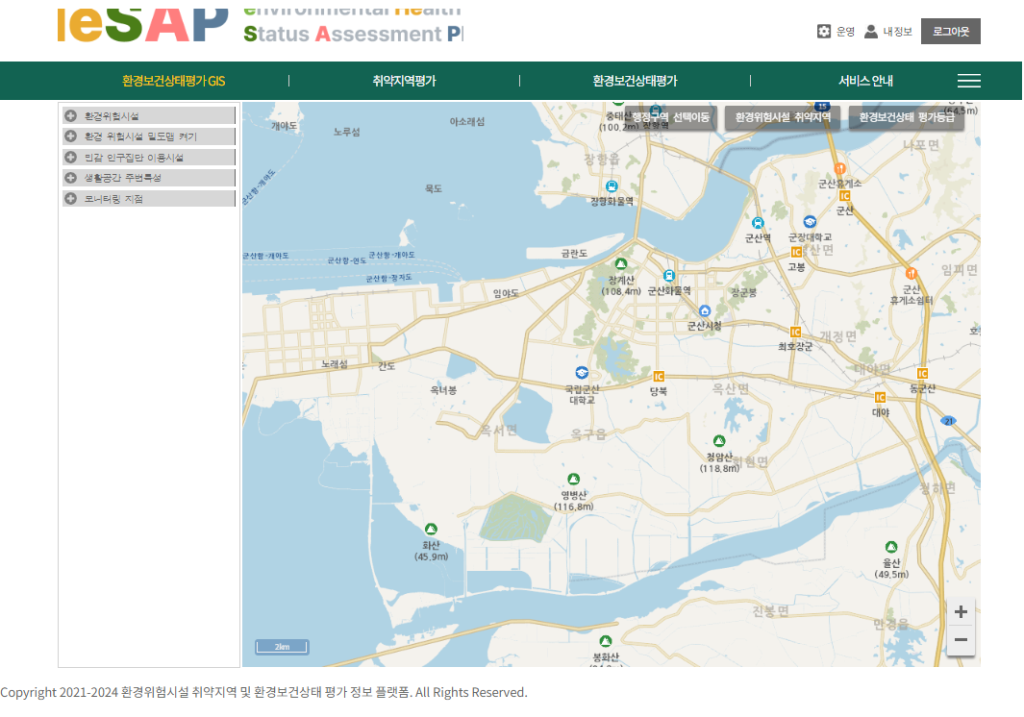Screen dimensions: 1024x717
Task: Open the hamburger menu in navigation bar
Action: coord(968,81)
